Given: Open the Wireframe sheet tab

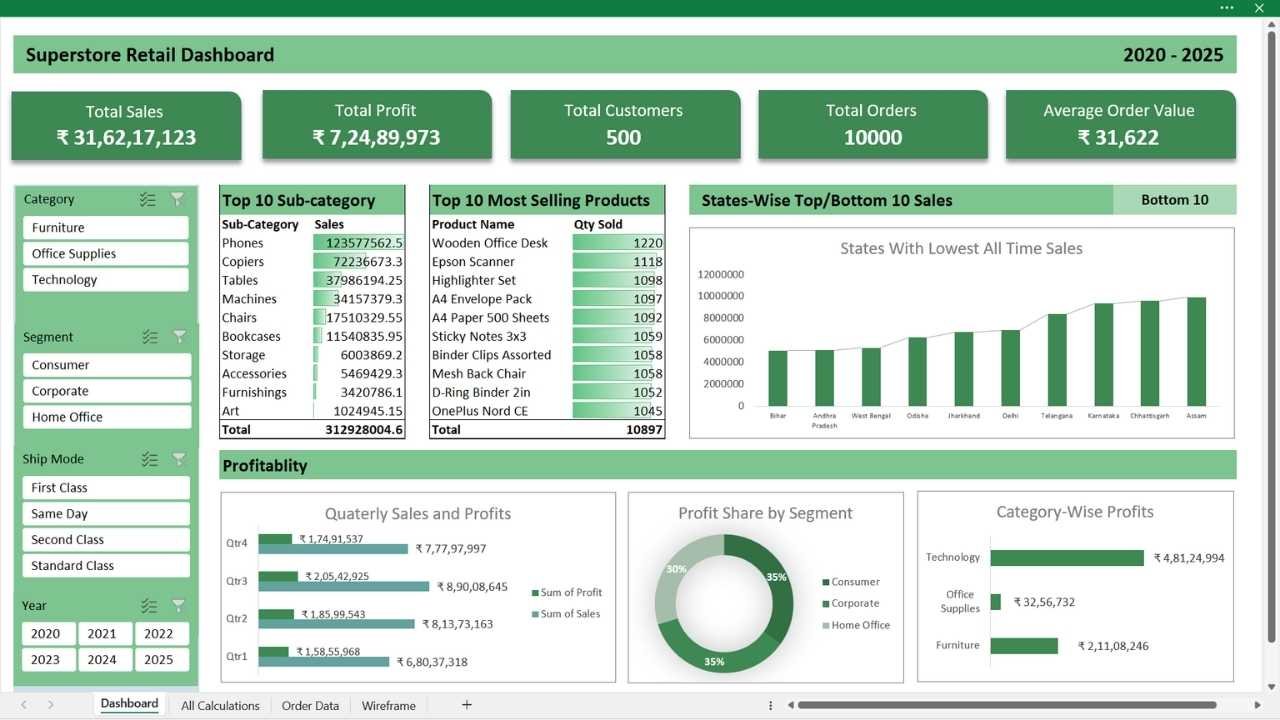Looking at the screenshot, I should [x=389, y=705].
